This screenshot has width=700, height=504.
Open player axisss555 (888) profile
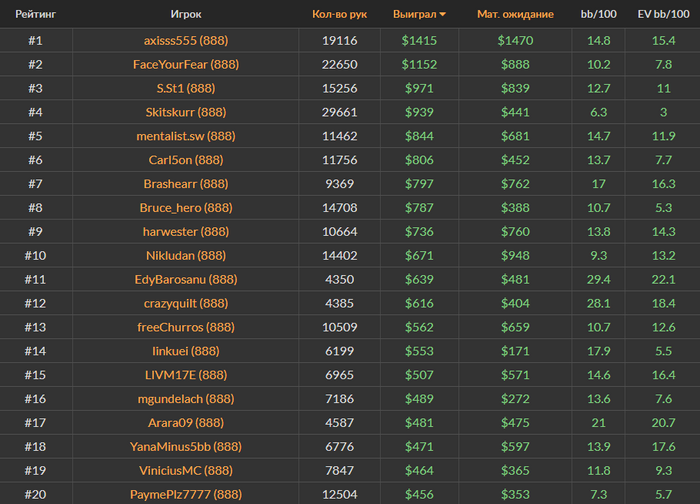coord(185,40)
